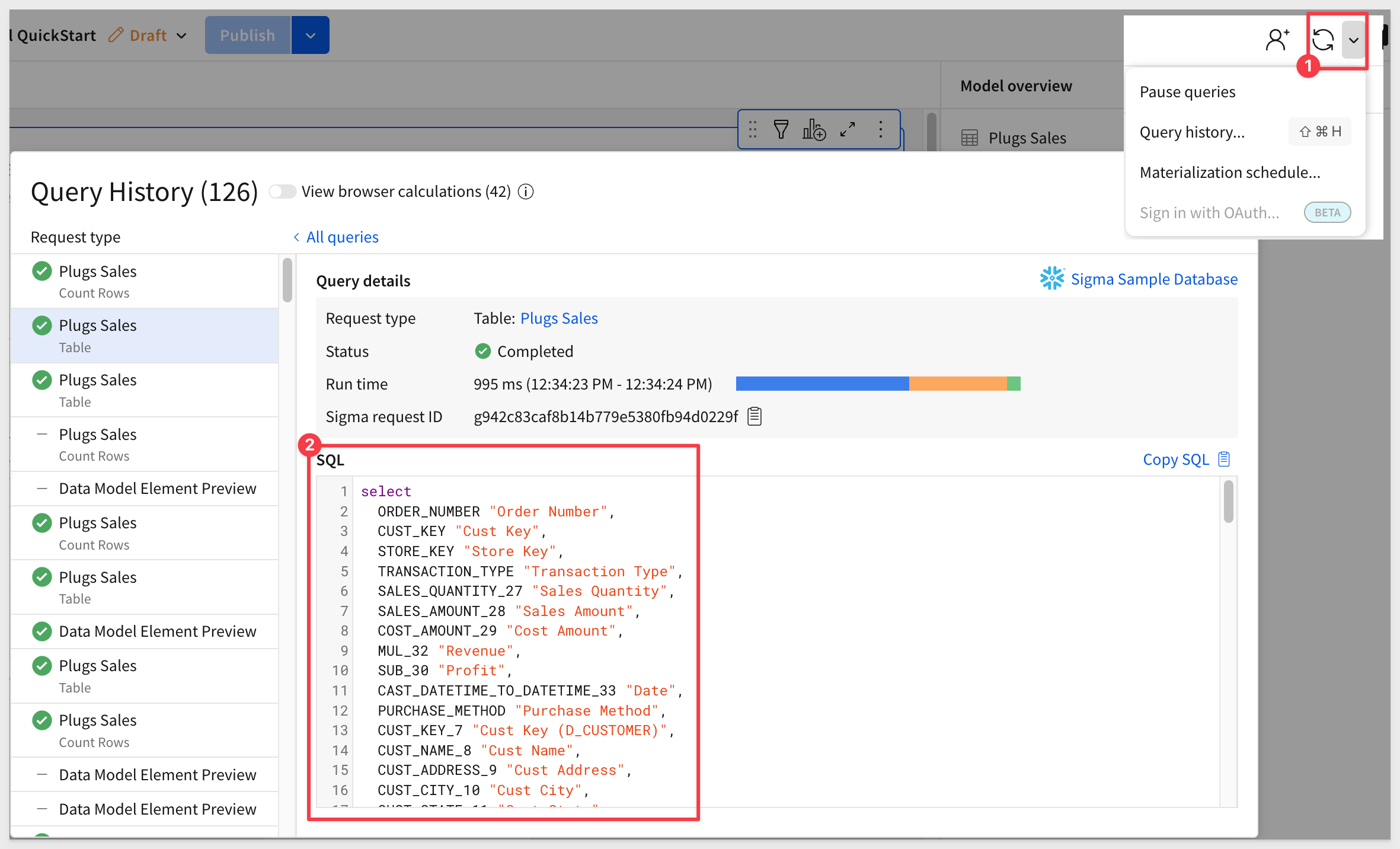
Task: Click the SQL 'select' keyword line
Action: 386,491
